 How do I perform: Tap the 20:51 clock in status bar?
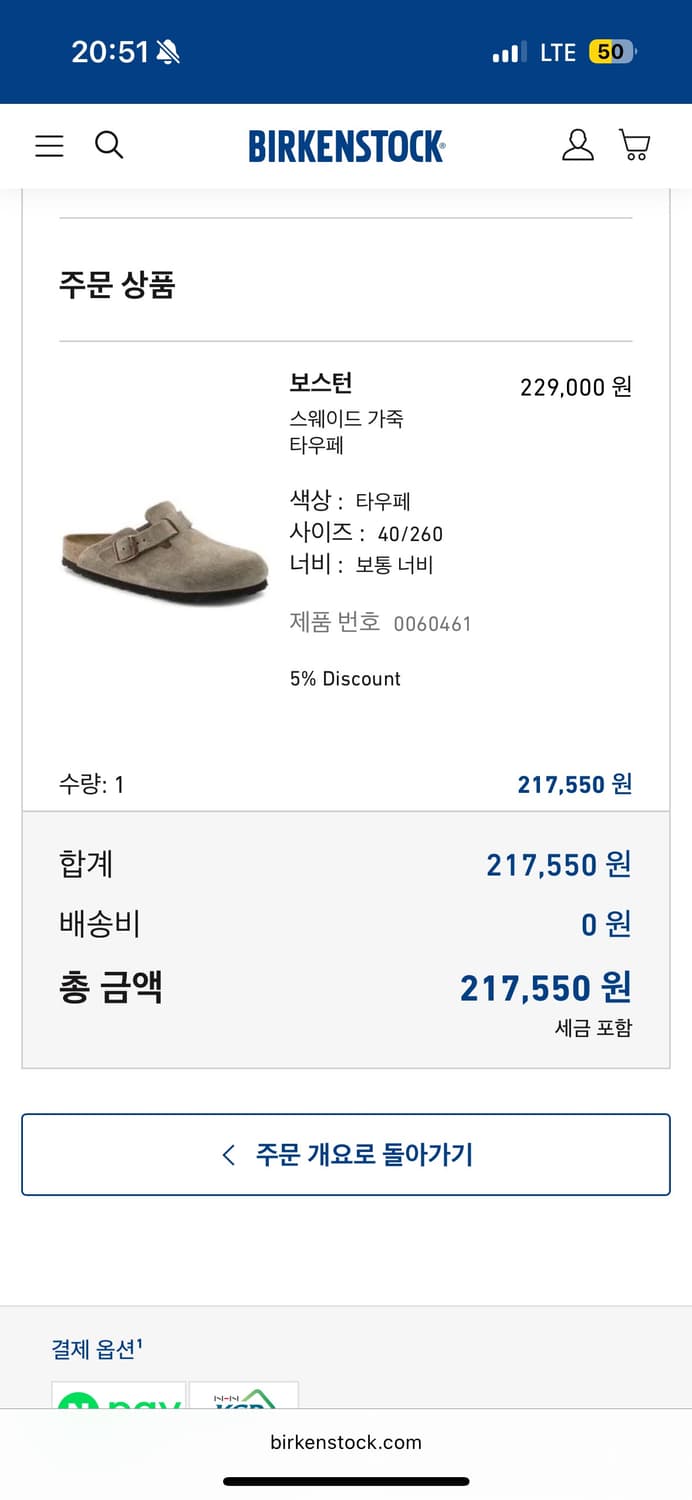click(x=109, y=52)
